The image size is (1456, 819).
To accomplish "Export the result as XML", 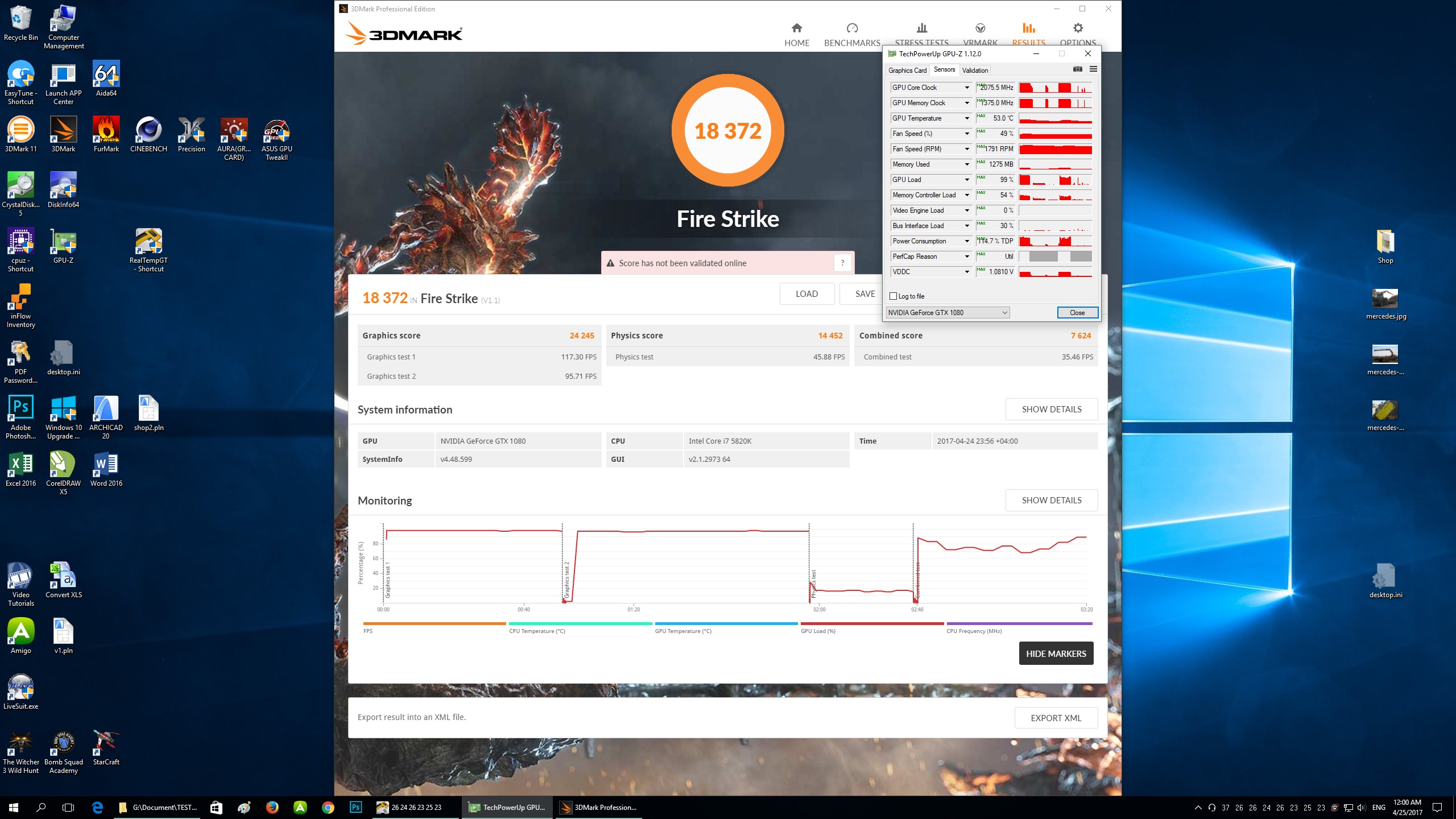I will click(1056, 718).
